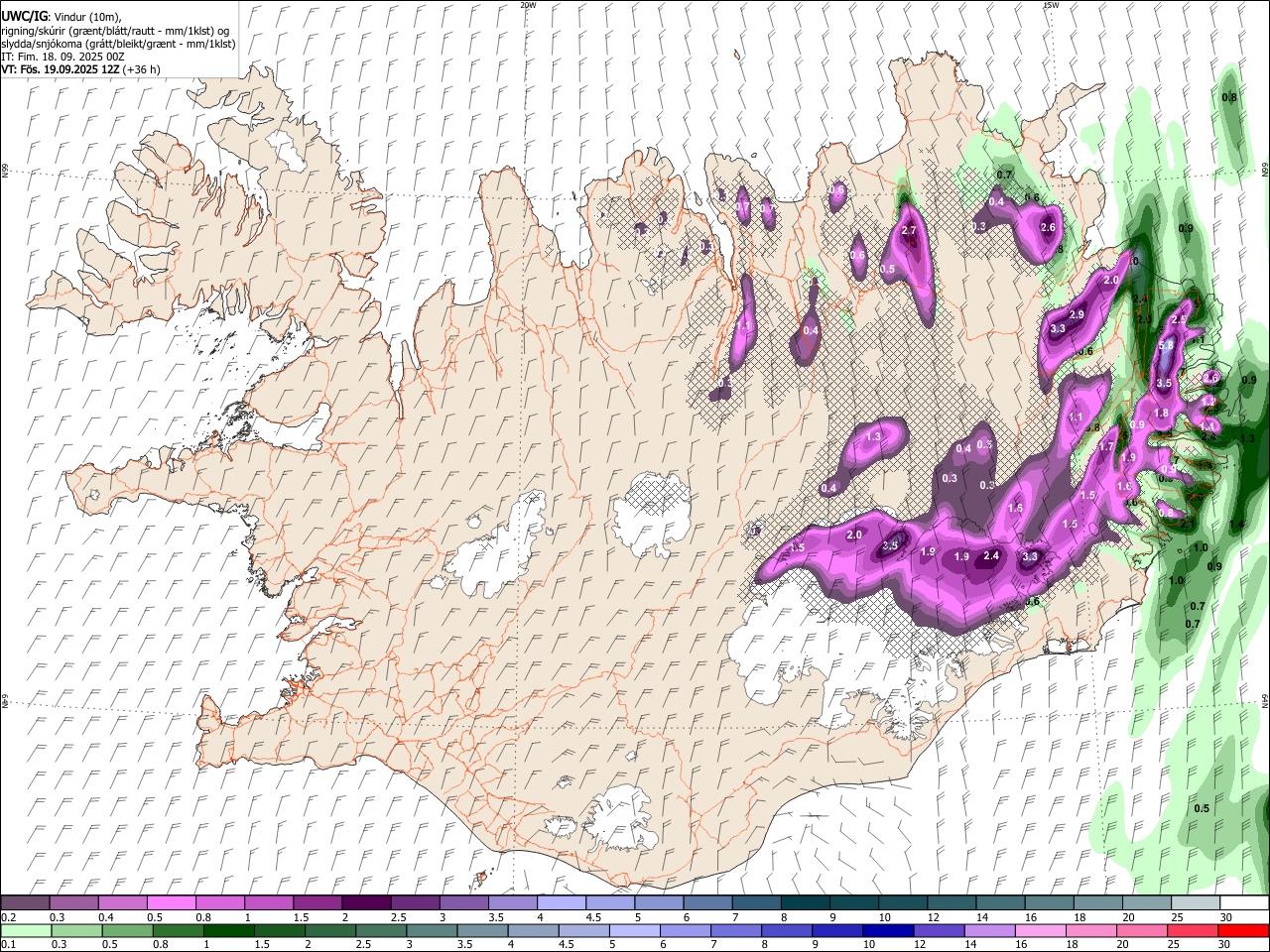Viewport: 1270px width, 952px height.
Task: Pick the darkest purple 2 swatch in the upper legend
Action: pos(365,903)
